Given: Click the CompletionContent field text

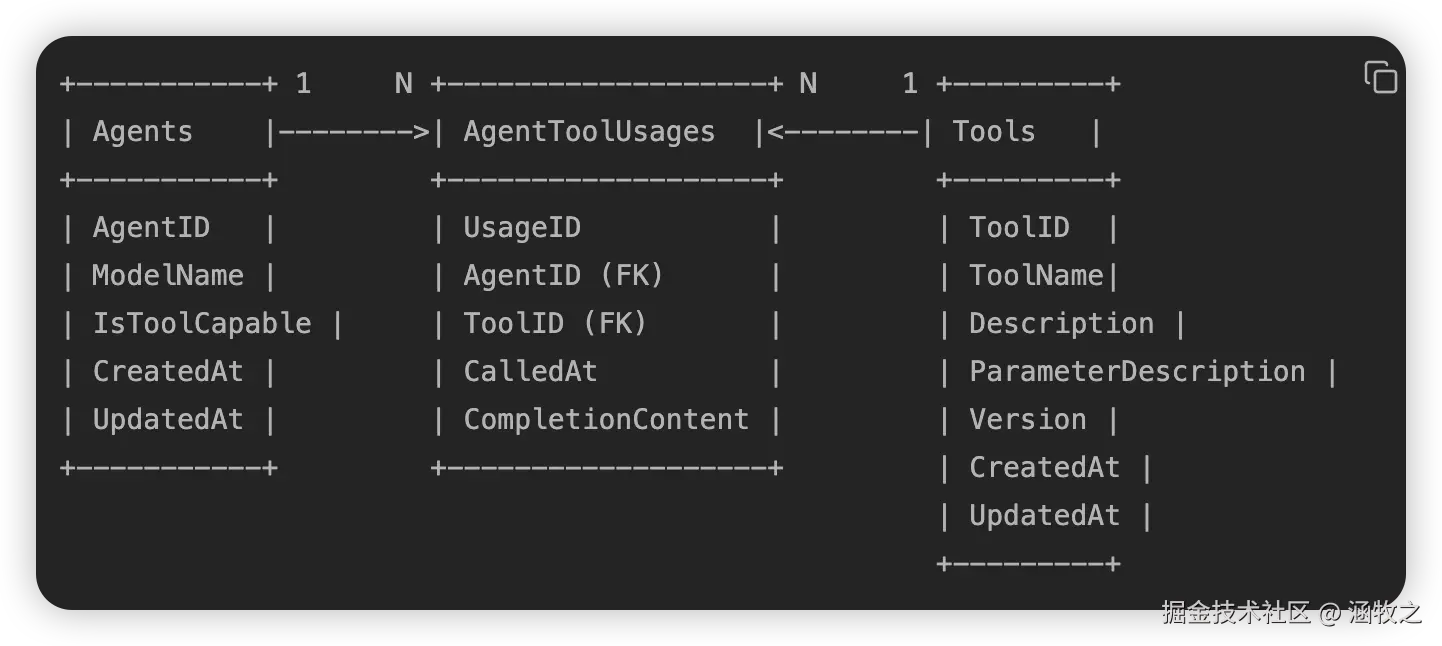Looking at the screenshot, I should pyautogui.click(x=606, y=420).
